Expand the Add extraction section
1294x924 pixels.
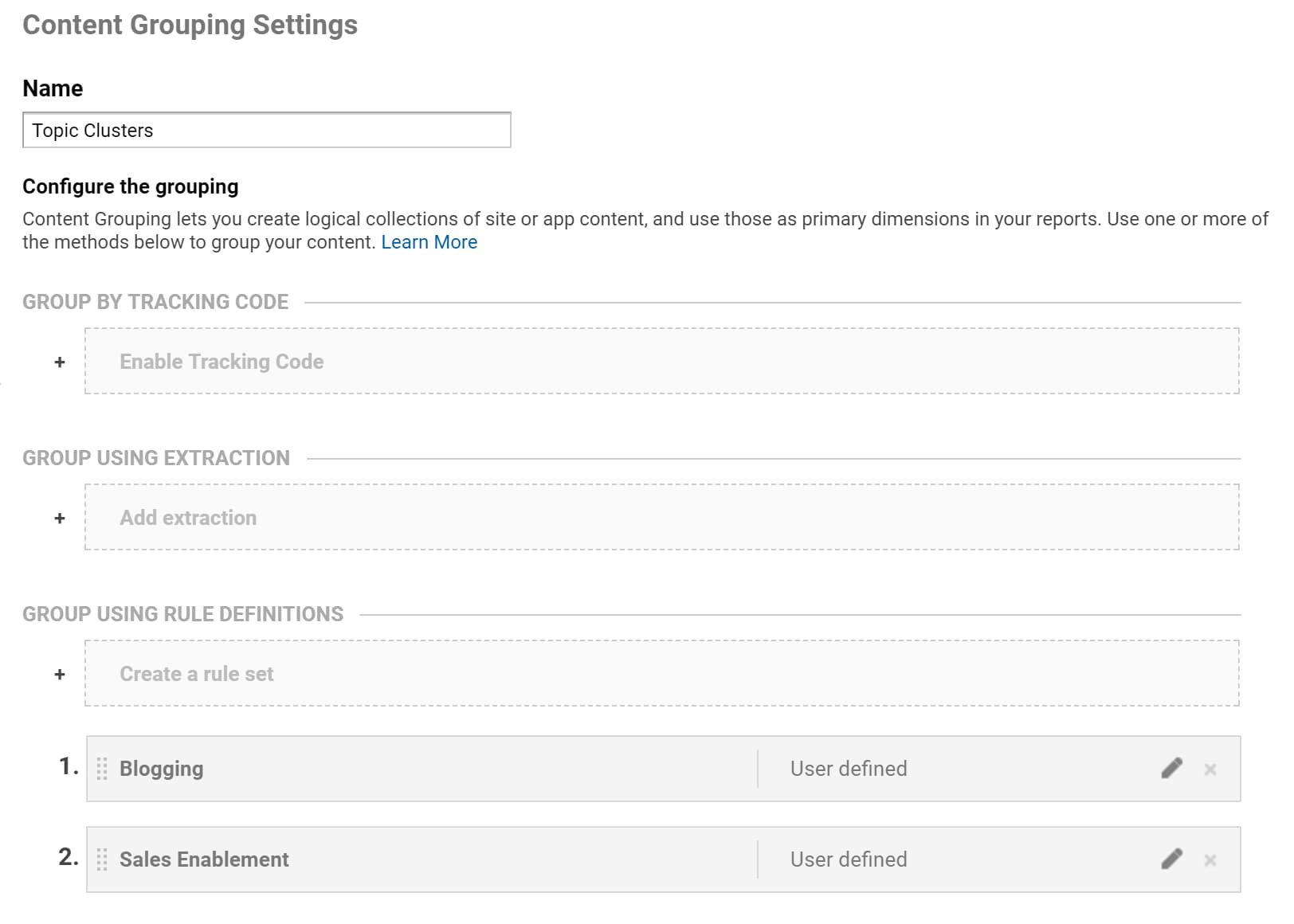(x=188, y=518)
